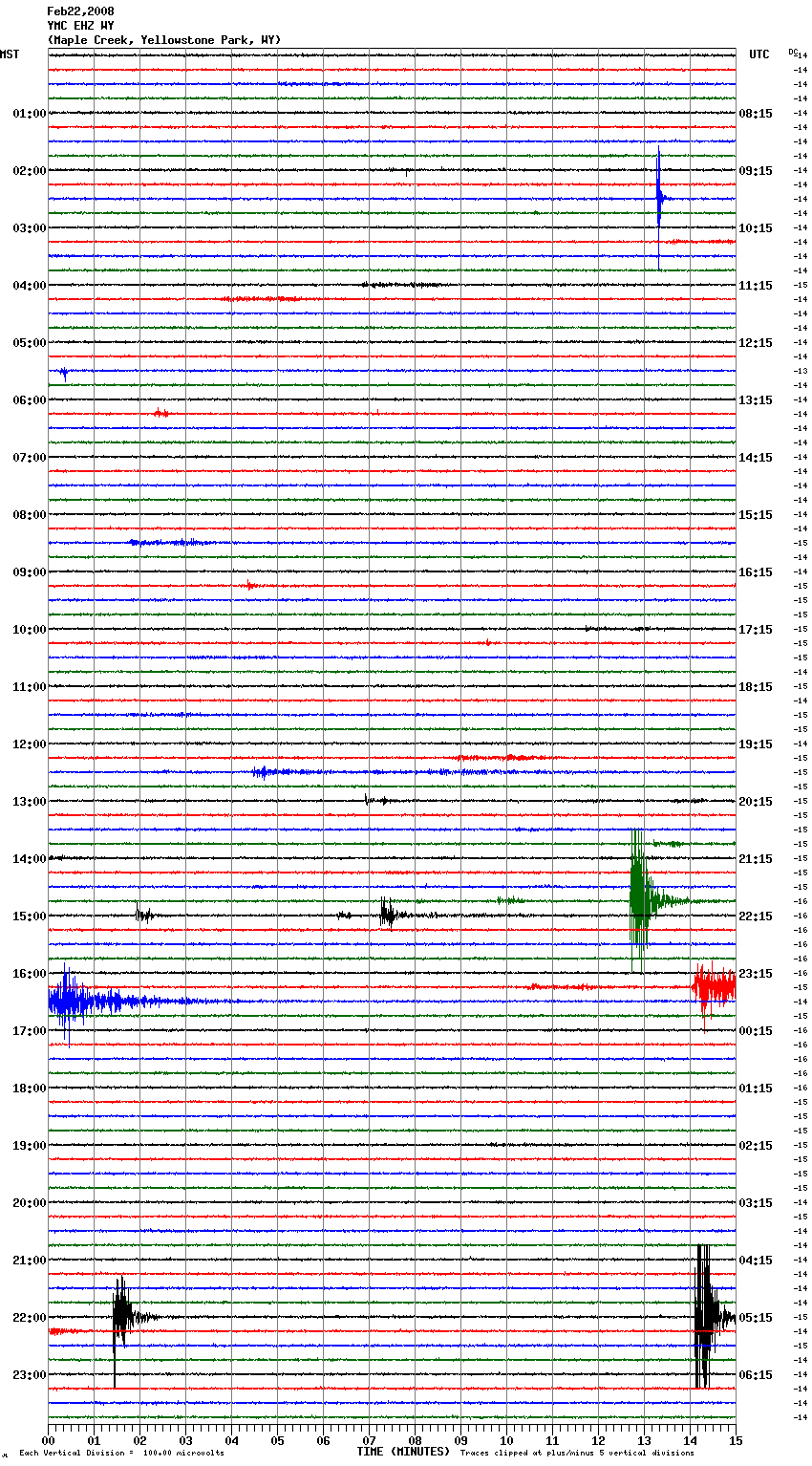
Task: Click the "DC" offset column header
Action: [x=793, y=51]
